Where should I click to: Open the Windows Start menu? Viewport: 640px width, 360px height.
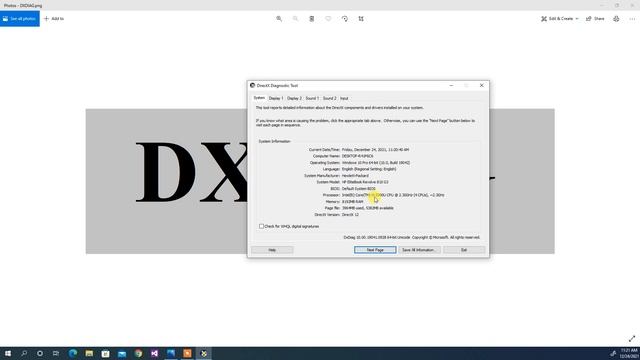point(8,353)
